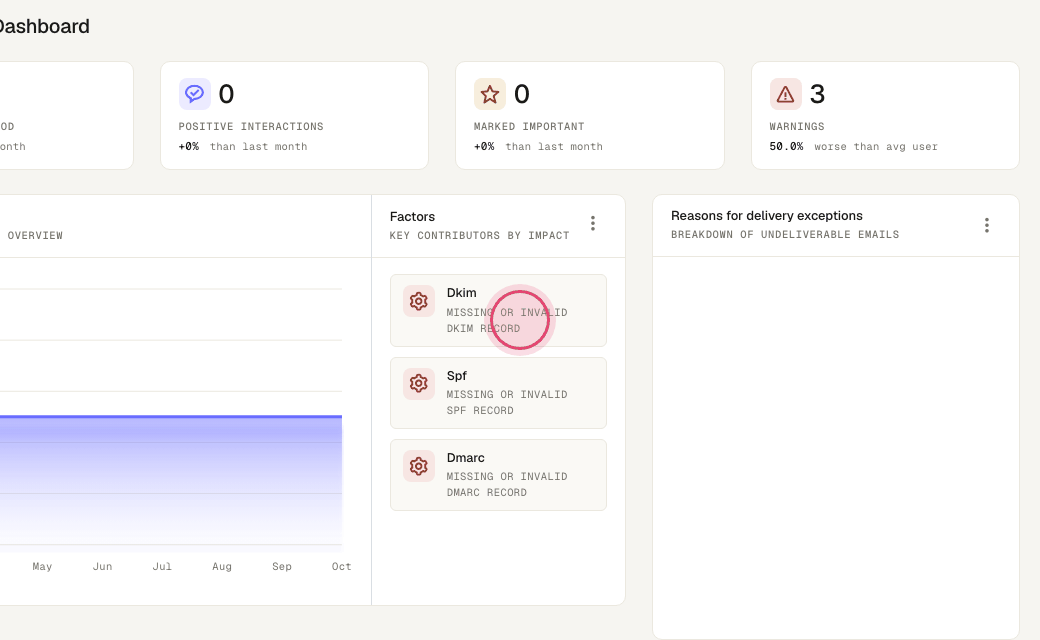The height and width of the screenshot is (640, 1040).
Task: Click 'MISSING OR INVALID SPF RECORD' text
Action: (x=507, y=403)
